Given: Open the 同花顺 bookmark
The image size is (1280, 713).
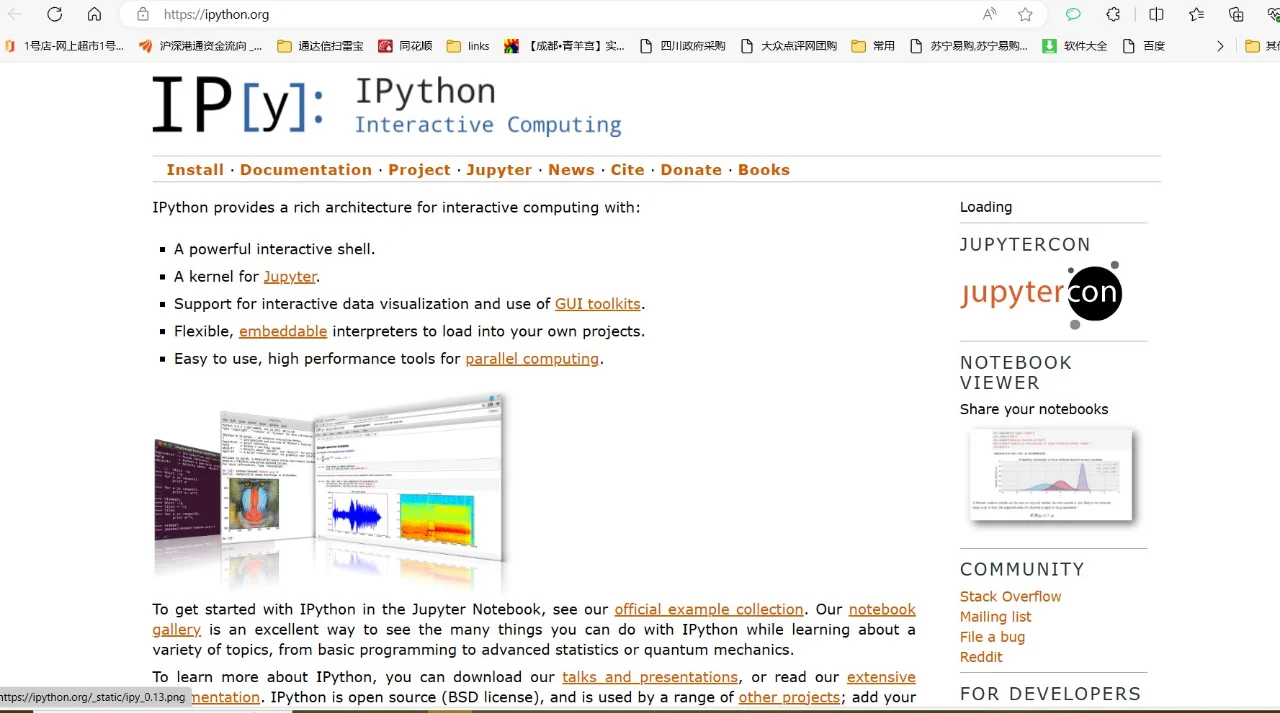Looking at the screenshot, I should (x=405, y=46).
